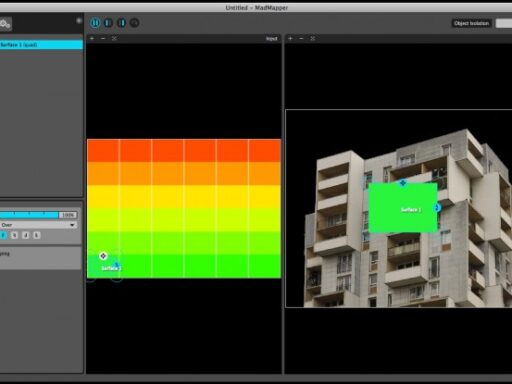Click the blue handle on the green quad's top edge
This screenshot has width=512, height=384.
point(403,183)
